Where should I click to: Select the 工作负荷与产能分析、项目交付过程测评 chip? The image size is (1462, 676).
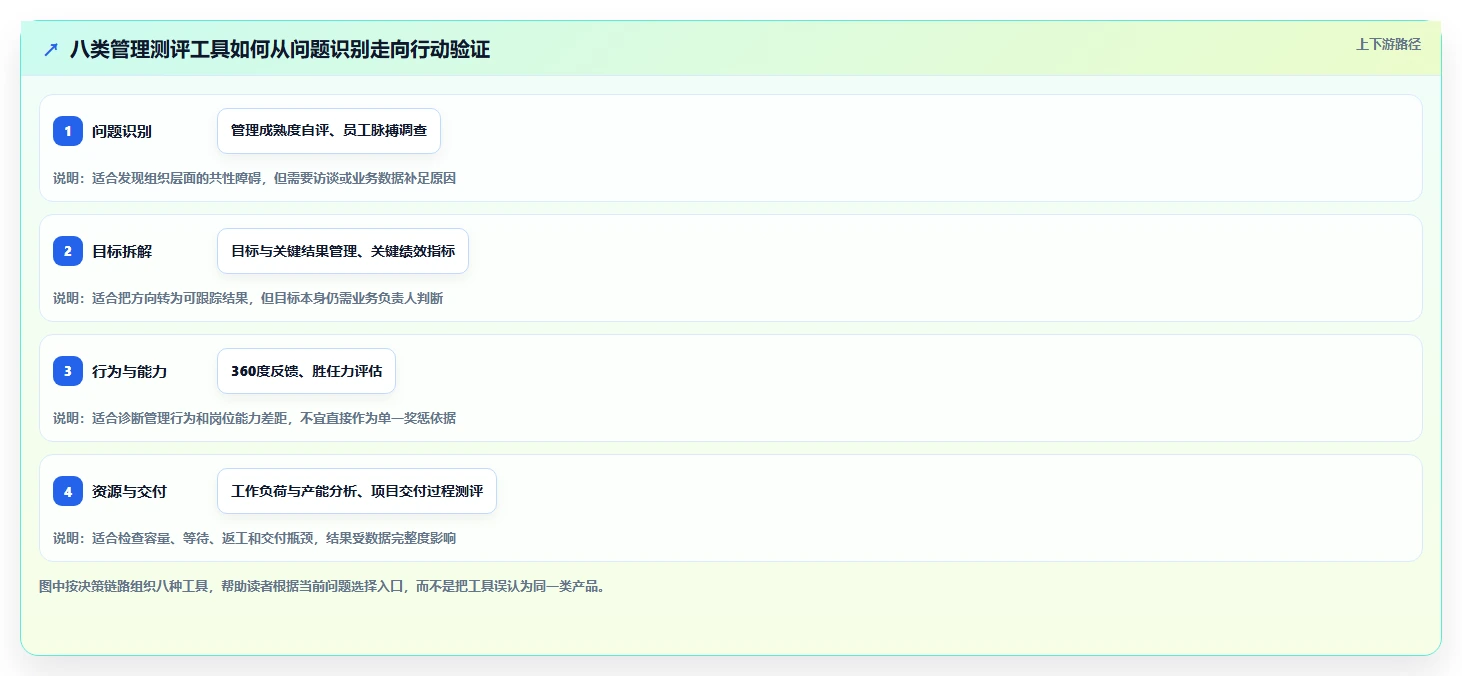pyautogui.click(x=357, y=491)
